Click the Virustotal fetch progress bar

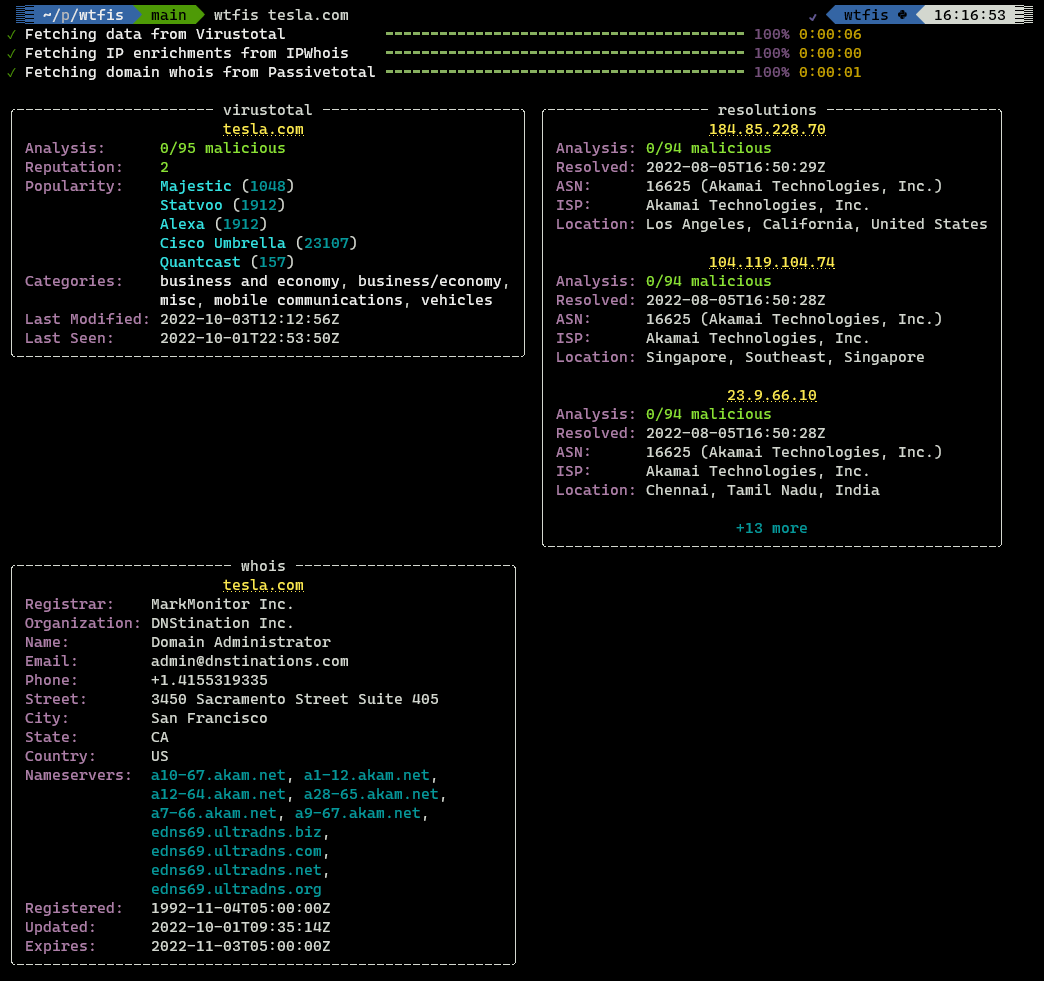(565, 34)
